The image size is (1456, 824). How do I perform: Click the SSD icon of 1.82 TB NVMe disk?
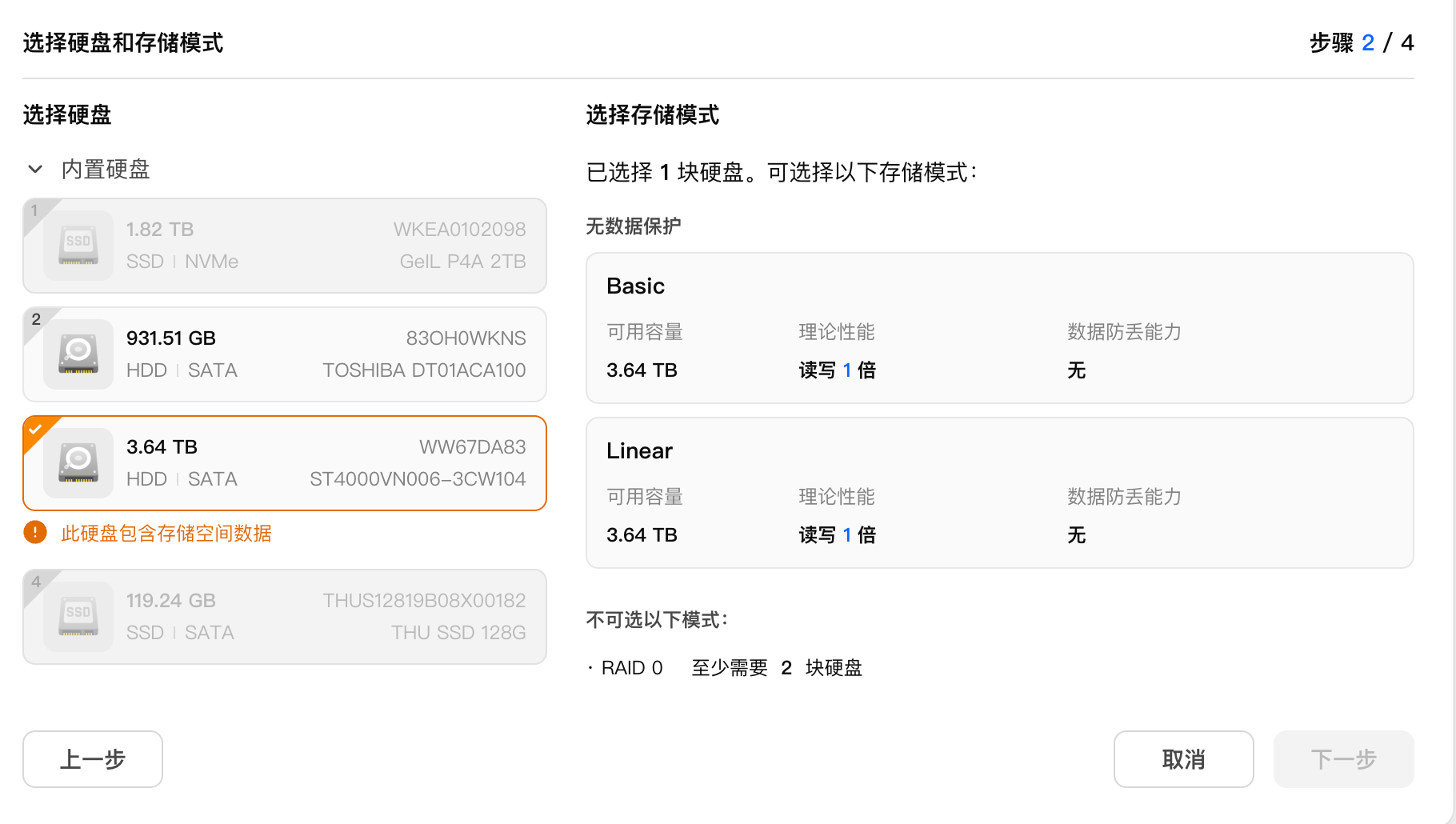pos(78,246)
